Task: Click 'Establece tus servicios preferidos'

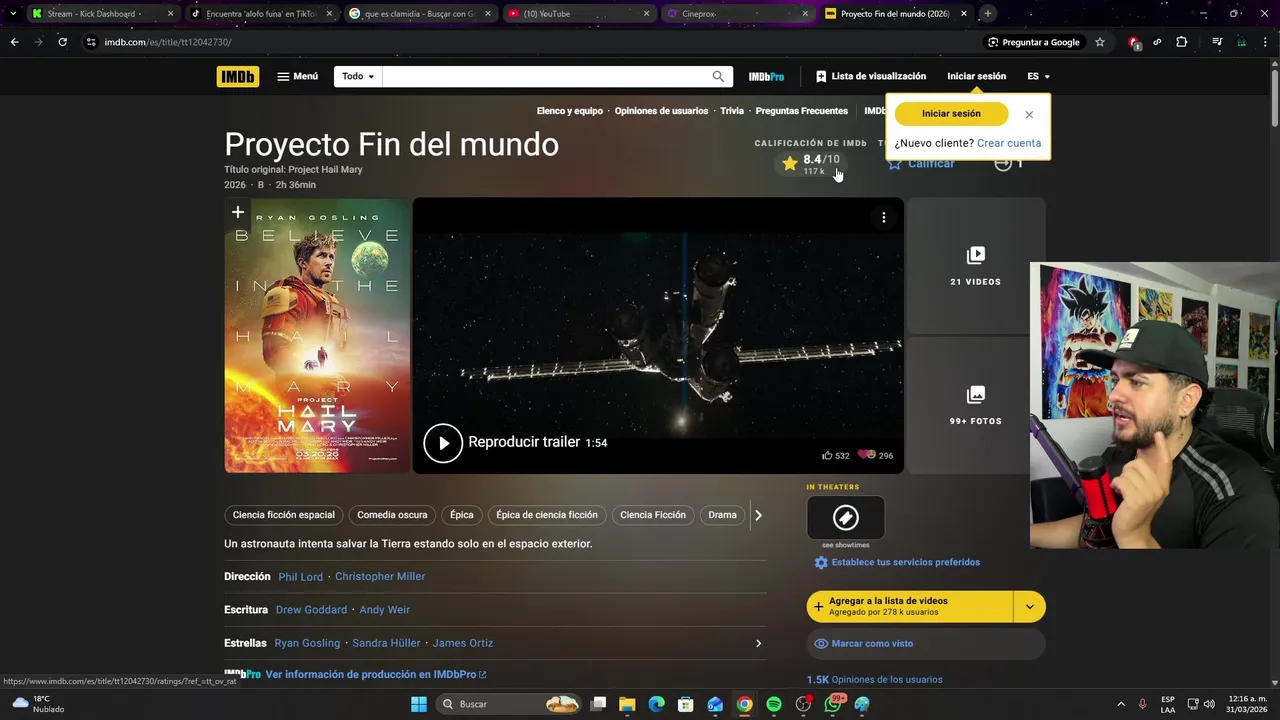Action: 897,563
